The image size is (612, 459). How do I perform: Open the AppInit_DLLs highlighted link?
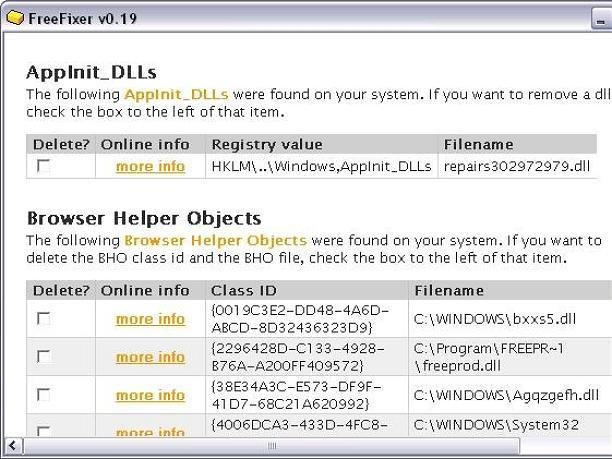pos(176,94)
